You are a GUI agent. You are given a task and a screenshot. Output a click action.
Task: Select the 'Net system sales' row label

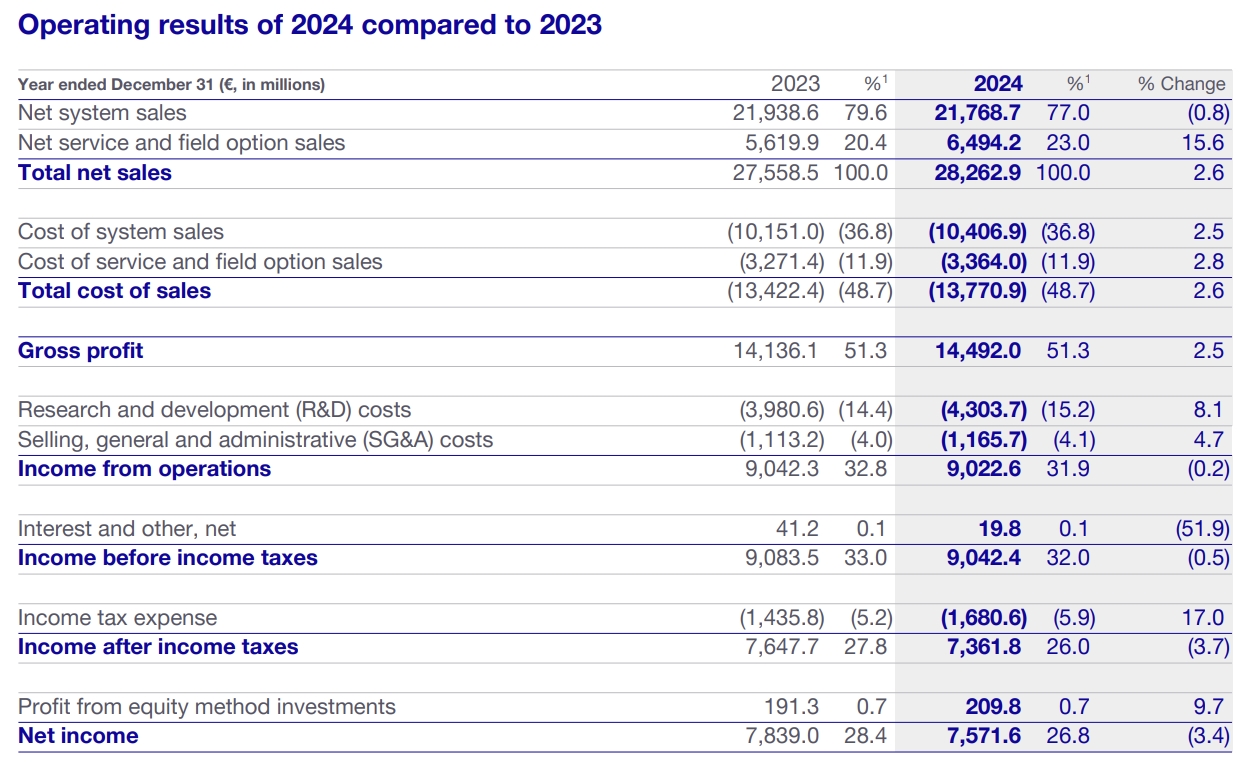[x=102, y=113]
